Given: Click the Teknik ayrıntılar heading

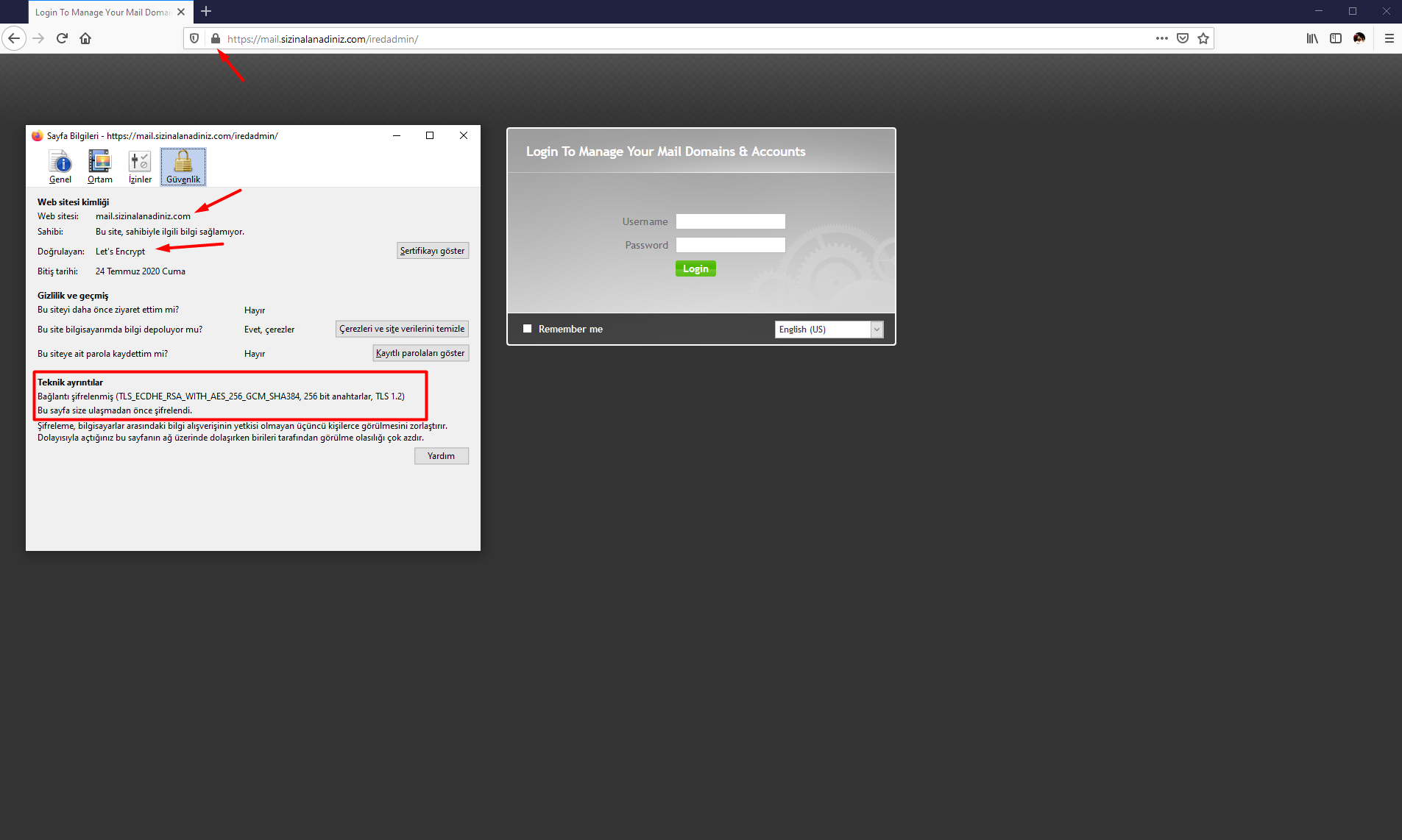Looking at the screenshot, I should [x=70, y=382].
